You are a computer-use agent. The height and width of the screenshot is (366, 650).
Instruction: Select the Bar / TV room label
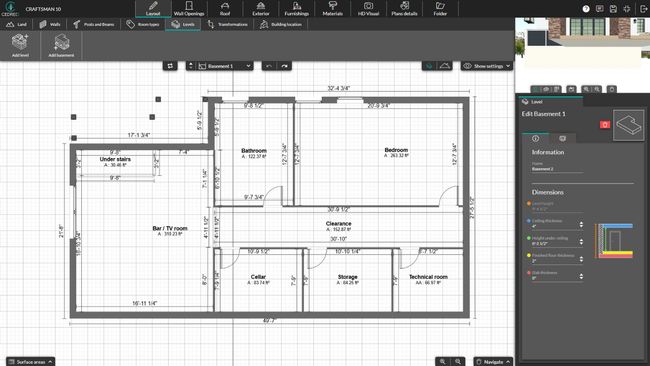[x=170, y=228]
